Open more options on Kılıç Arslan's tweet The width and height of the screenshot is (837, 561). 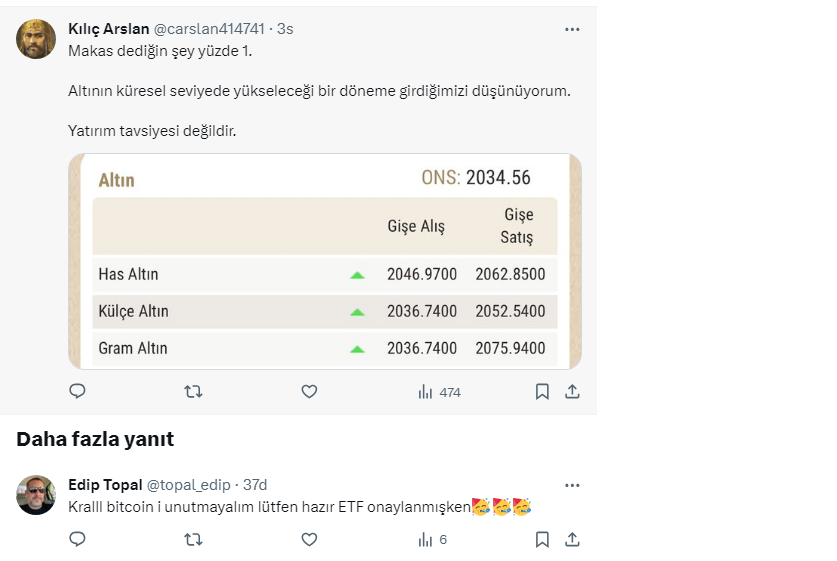[572, 29]
